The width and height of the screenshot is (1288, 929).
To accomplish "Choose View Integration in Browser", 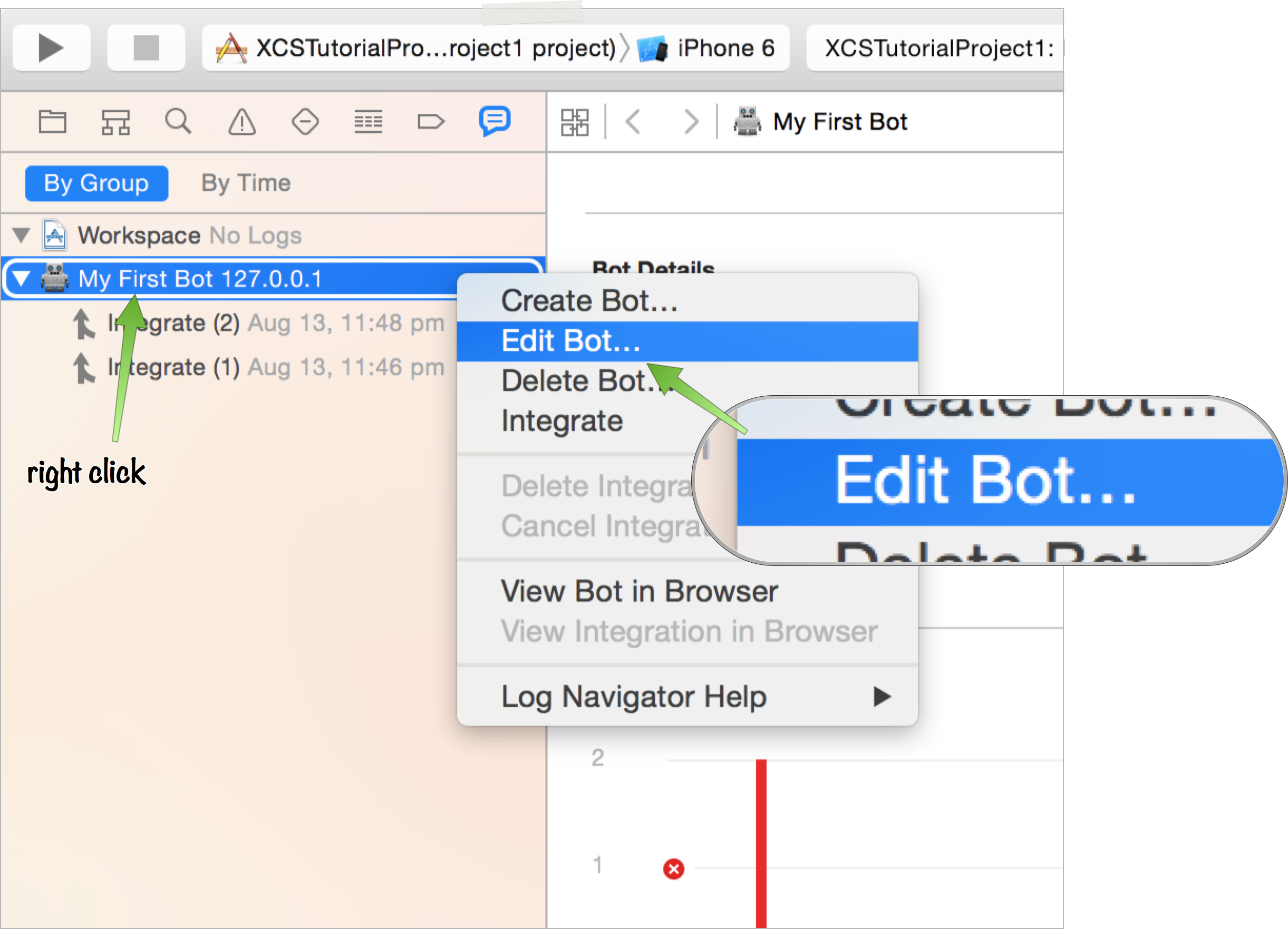I will pos(687,632).
